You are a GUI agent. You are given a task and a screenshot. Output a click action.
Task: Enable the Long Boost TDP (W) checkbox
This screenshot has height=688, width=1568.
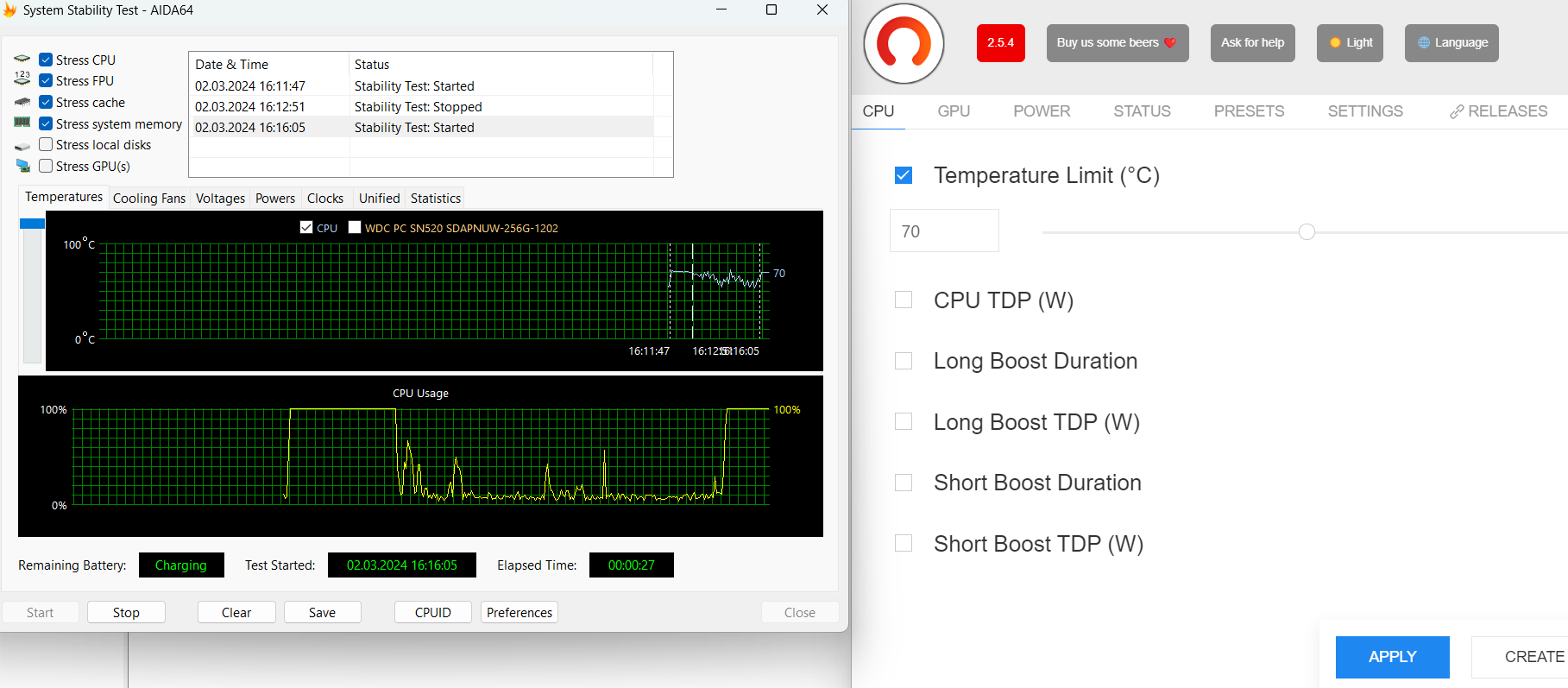click(904, 421)
